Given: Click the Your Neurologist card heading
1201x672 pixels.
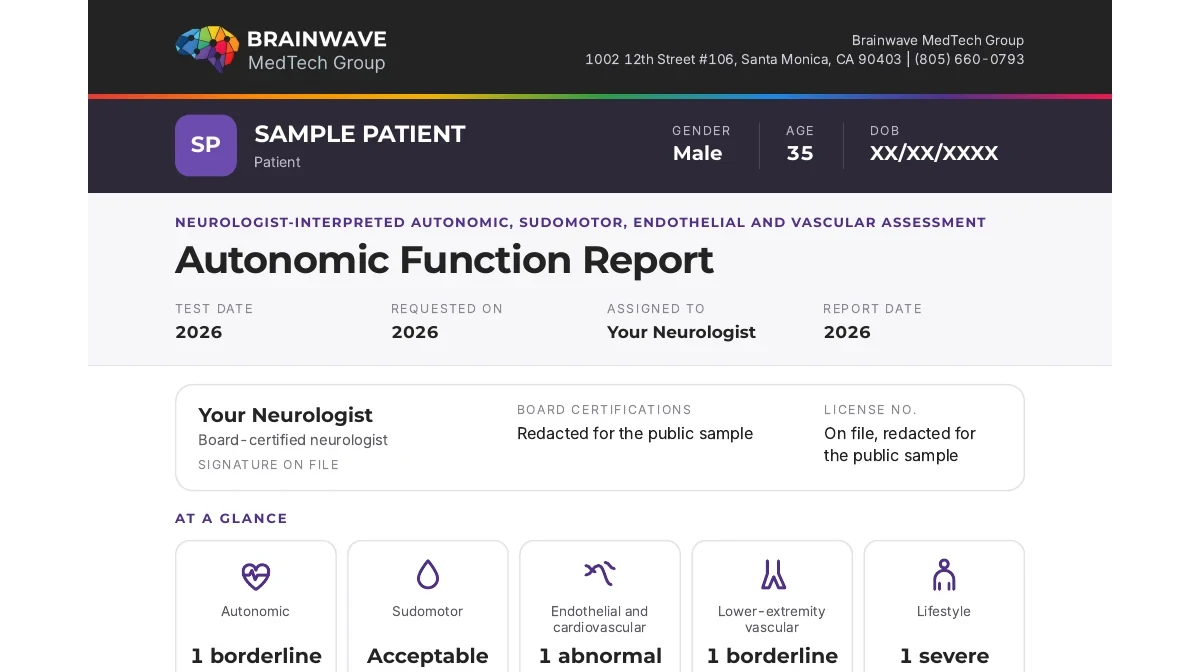Looking at the screenshot, I should (x=285, y=415).
